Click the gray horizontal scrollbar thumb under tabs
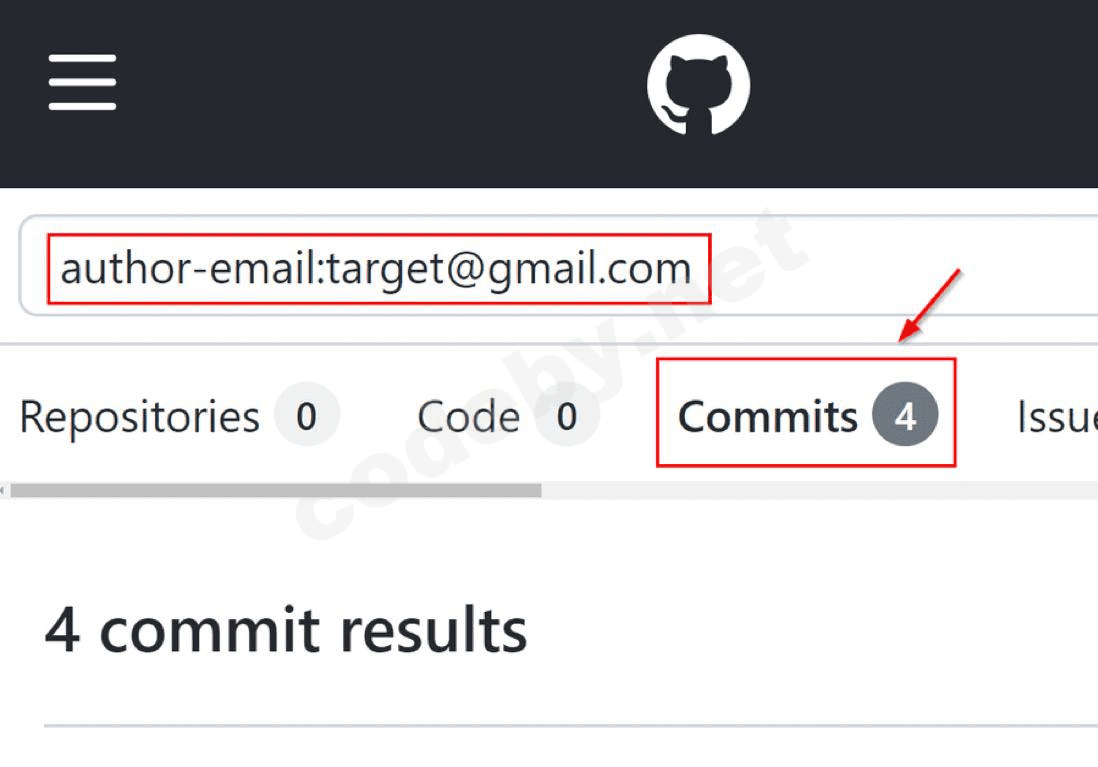 (x=275, y=491)
